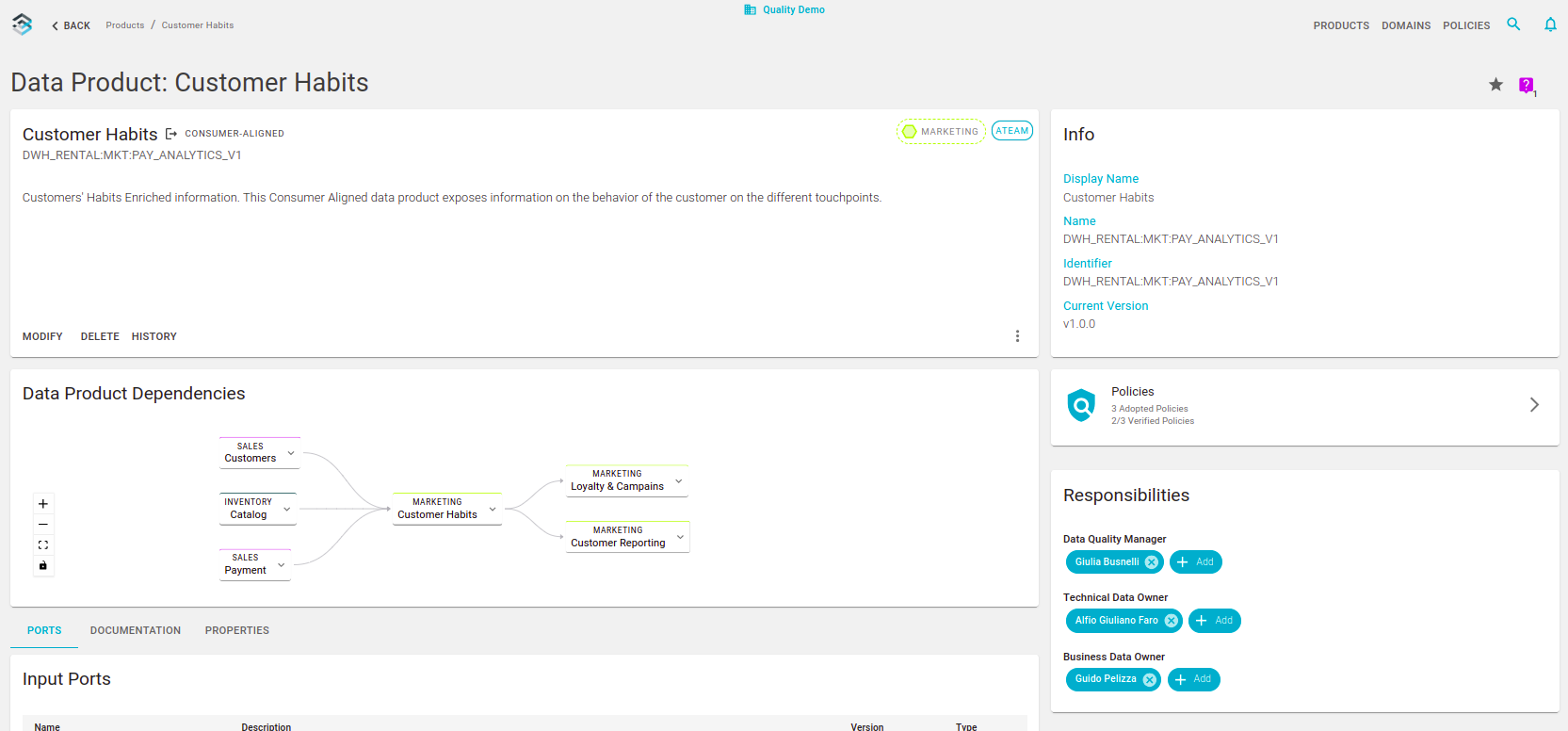The height and width of the screenshot is (731, 1568).
Task: Open the three-dot more options menu
Action: click(x=1017, y=336)
